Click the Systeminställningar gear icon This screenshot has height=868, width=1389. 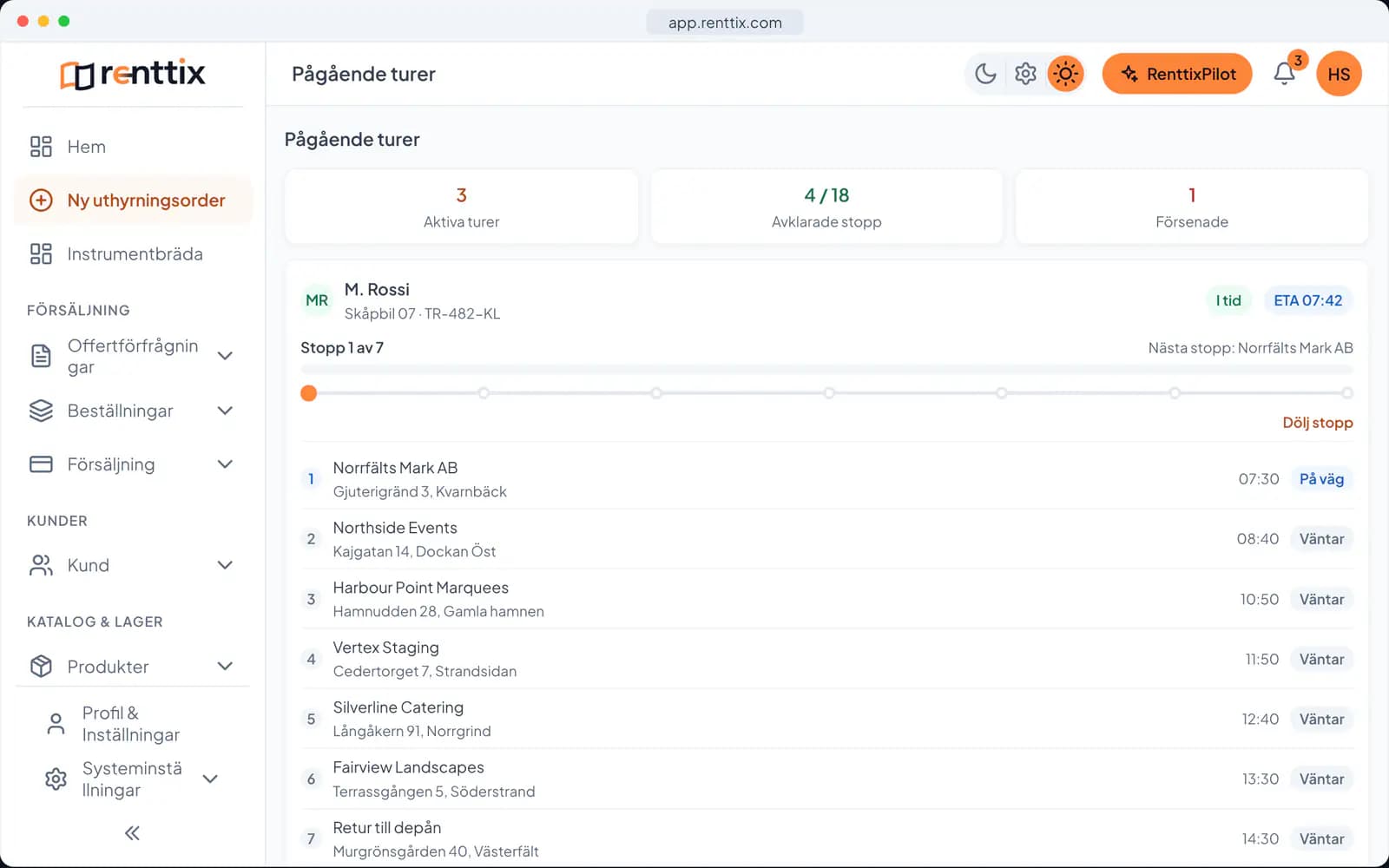pos(56,779)
